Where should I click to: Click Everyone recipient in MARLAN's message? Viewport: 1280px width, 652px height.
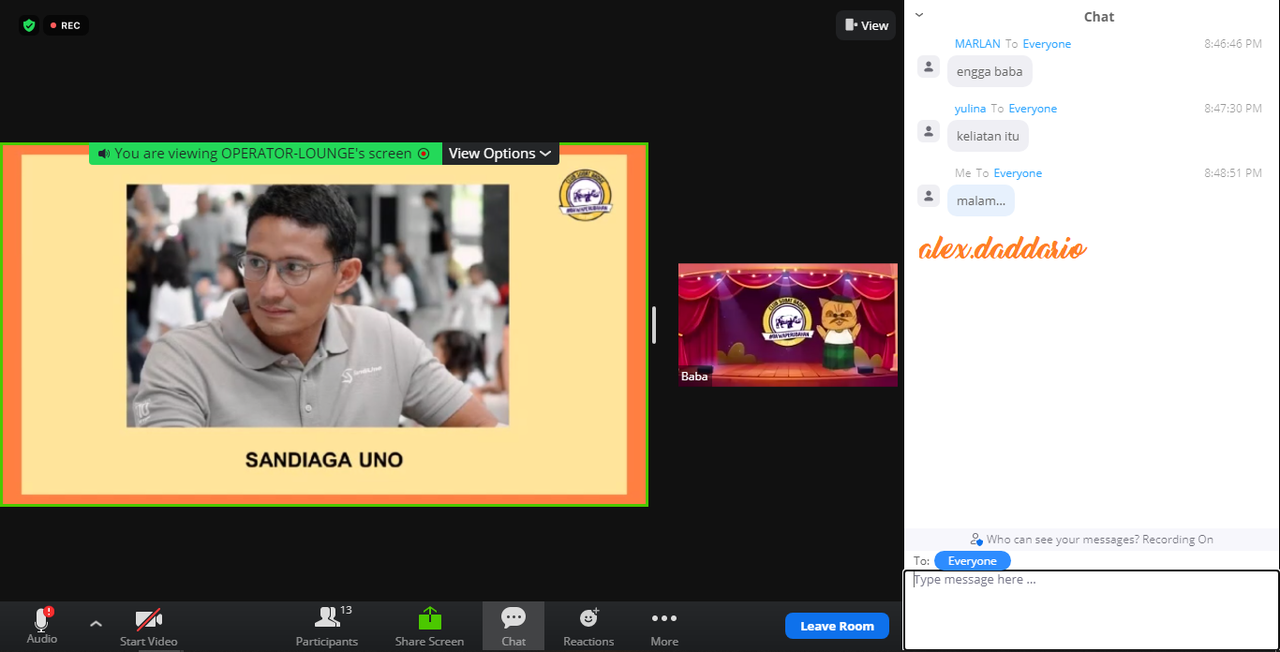(x=1047, y=44)
